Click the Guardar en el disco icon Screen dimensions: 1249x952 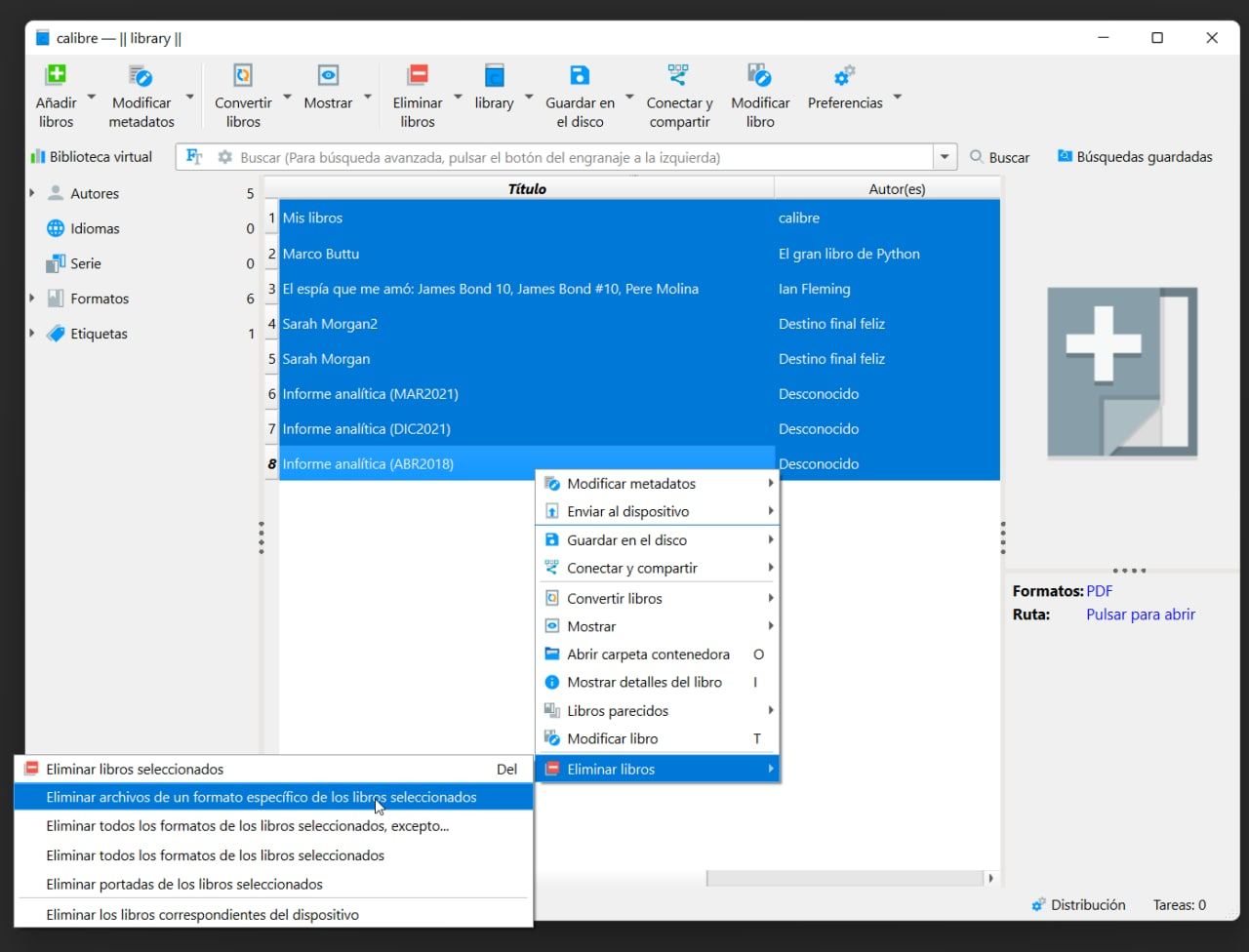(580, 77)
